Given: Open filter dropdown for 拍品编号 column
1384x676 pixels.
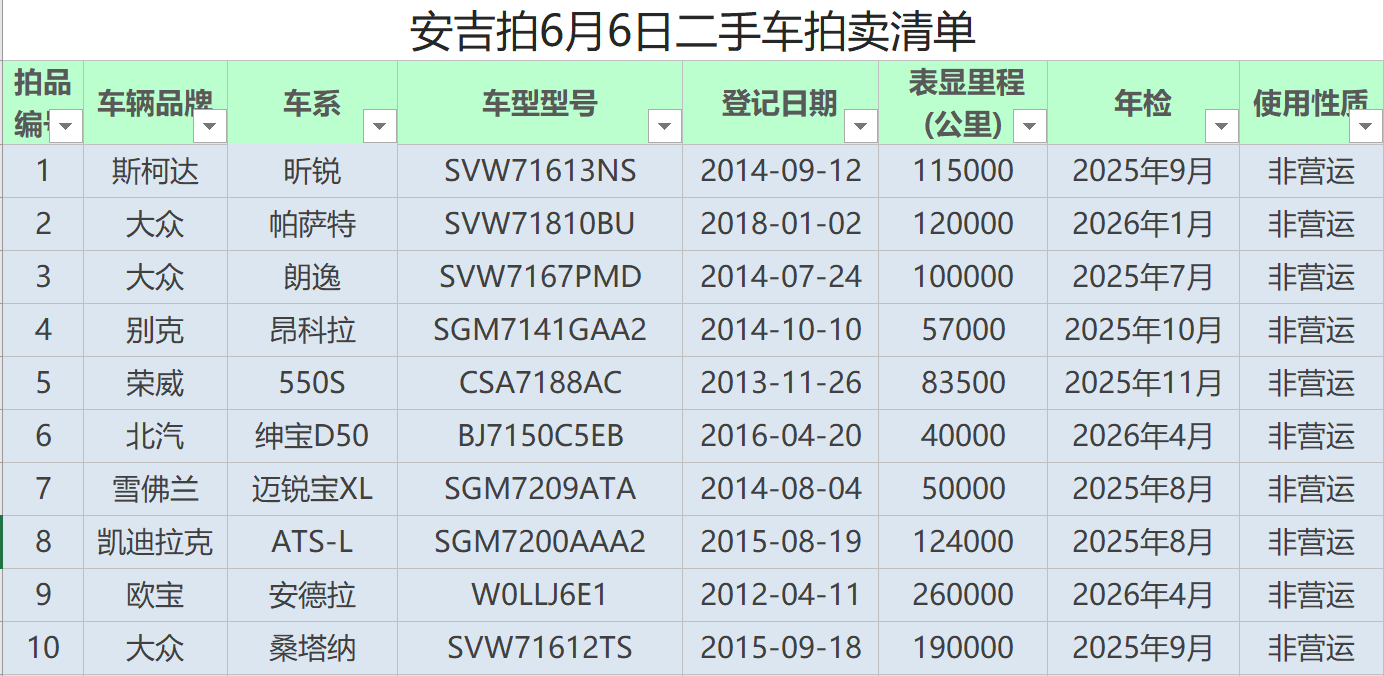Looking at the screenshot, I should pos(67,126).
